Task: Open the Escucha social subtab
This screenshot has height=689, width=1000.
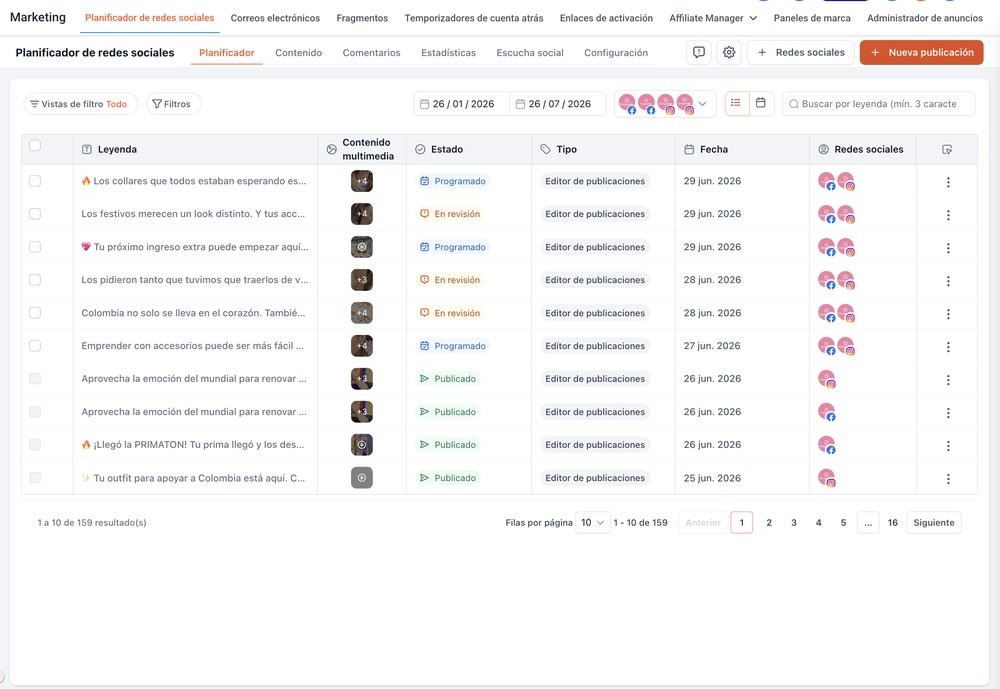Action: pyautogui.click(x=530, y=52)
